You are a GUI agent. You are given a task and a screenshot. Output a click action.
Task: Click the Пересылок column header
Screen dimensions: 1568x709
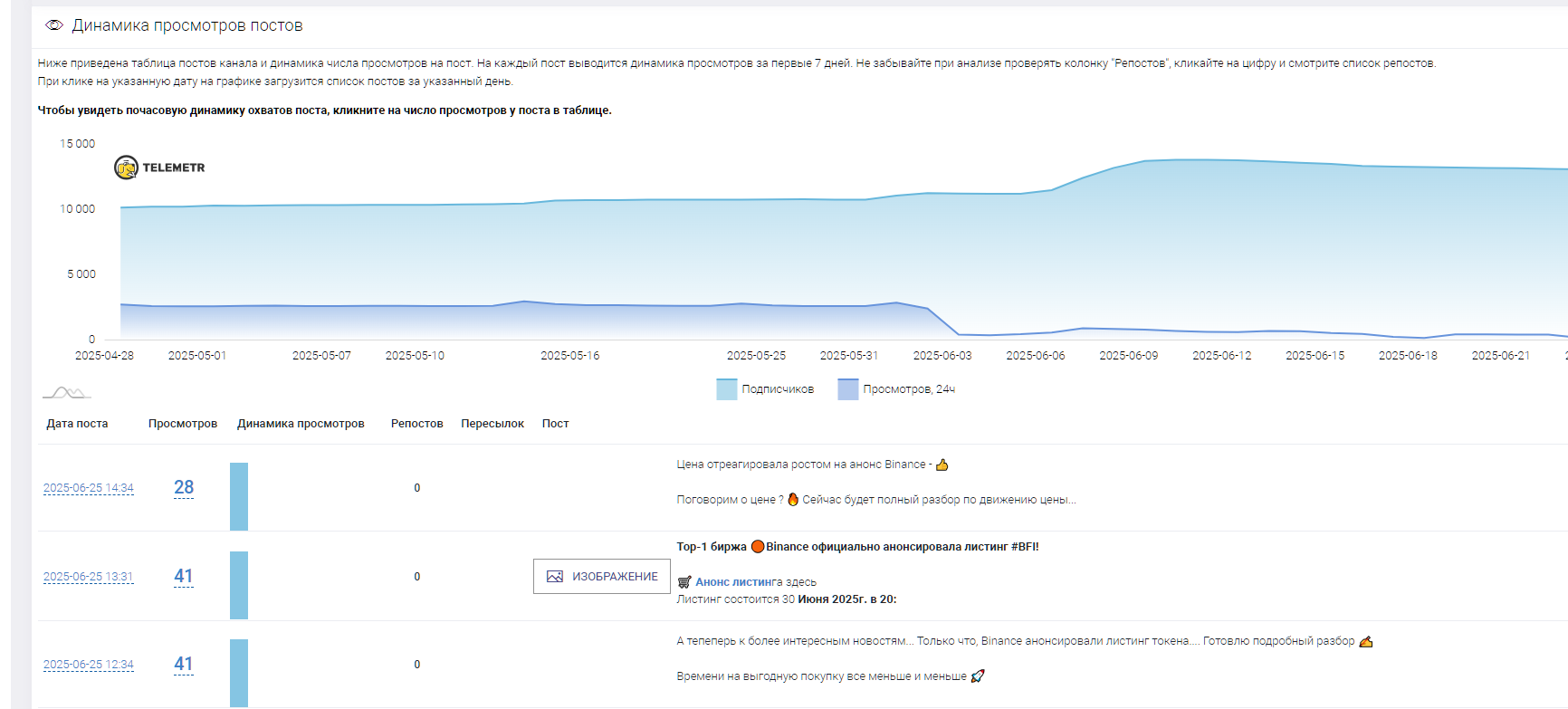point(492,424)
